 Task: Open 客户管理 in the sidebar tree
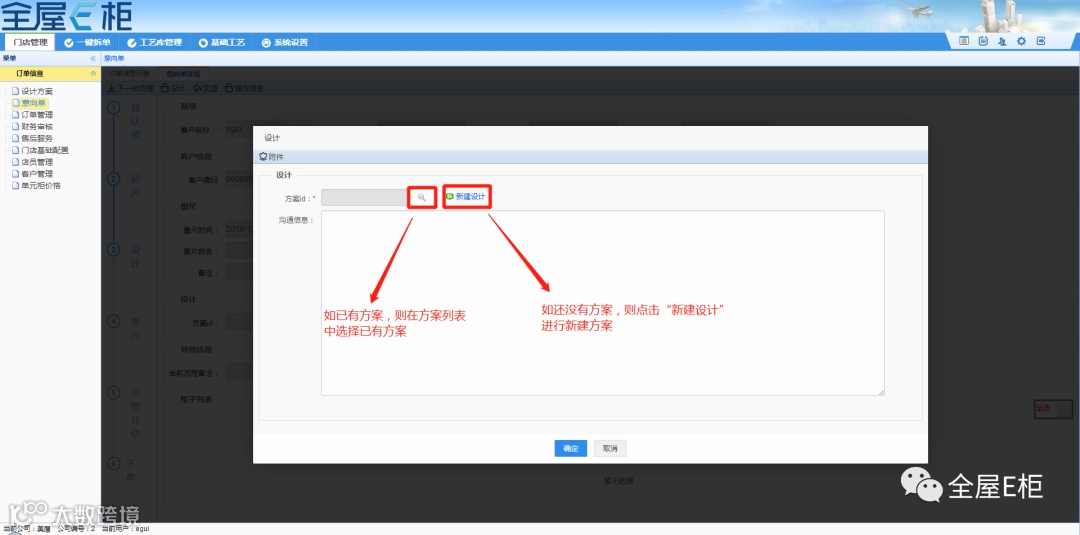pos(32,174)
